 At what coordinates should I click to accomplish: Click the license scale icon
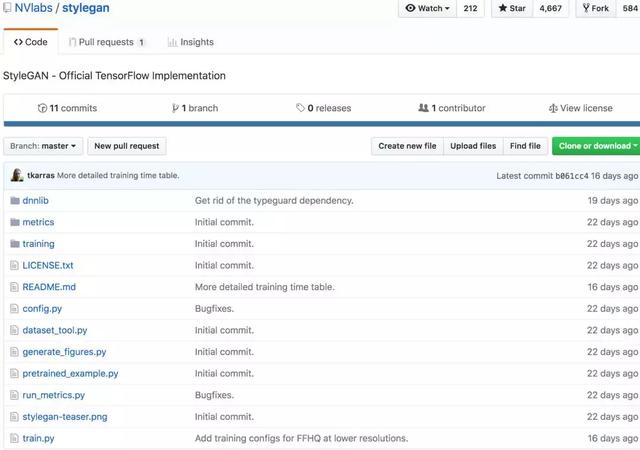click(x=553, y=108)
